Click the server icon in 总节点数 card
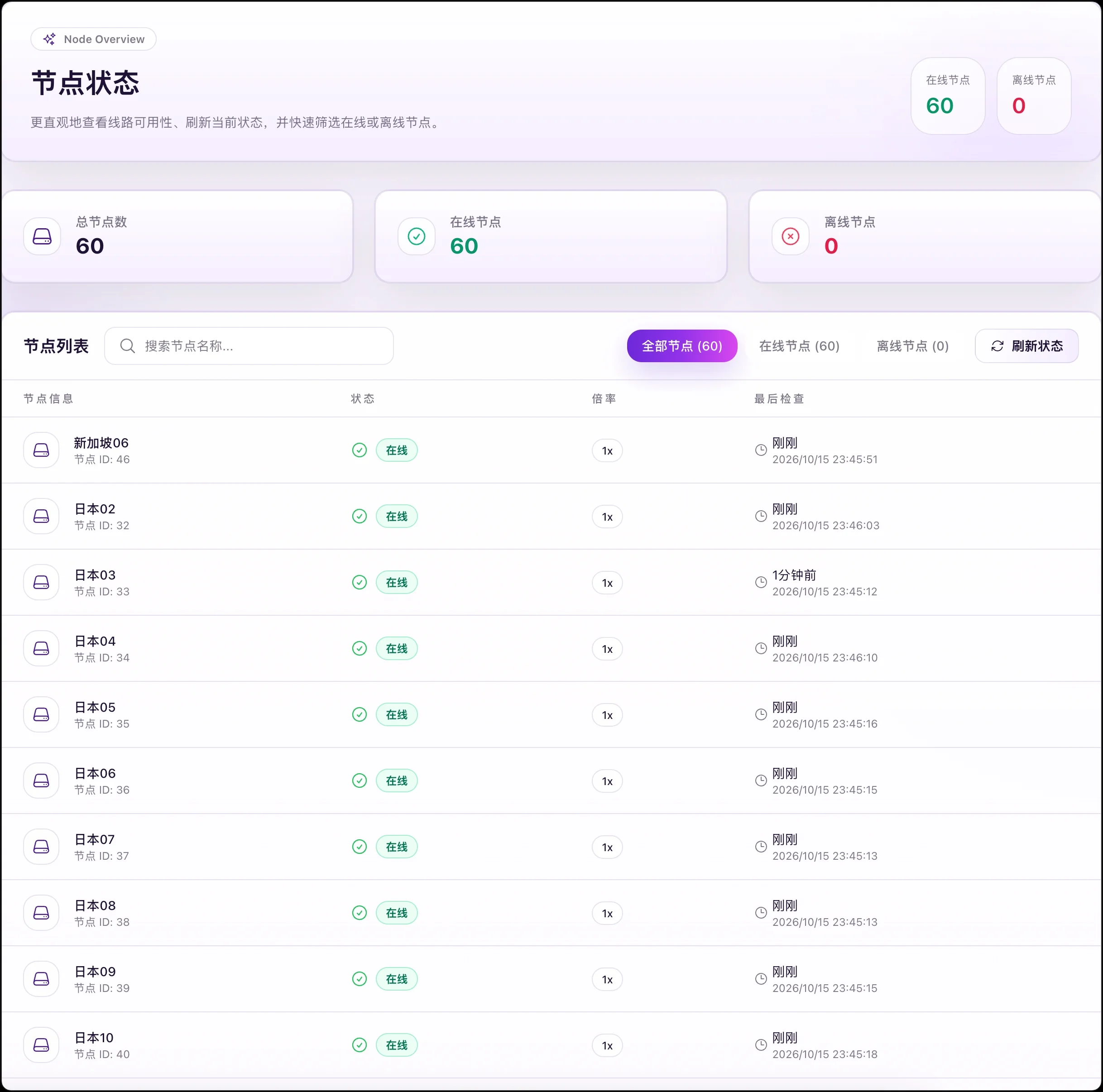This screenshot has width=1103, height=1092. [42, 236]
